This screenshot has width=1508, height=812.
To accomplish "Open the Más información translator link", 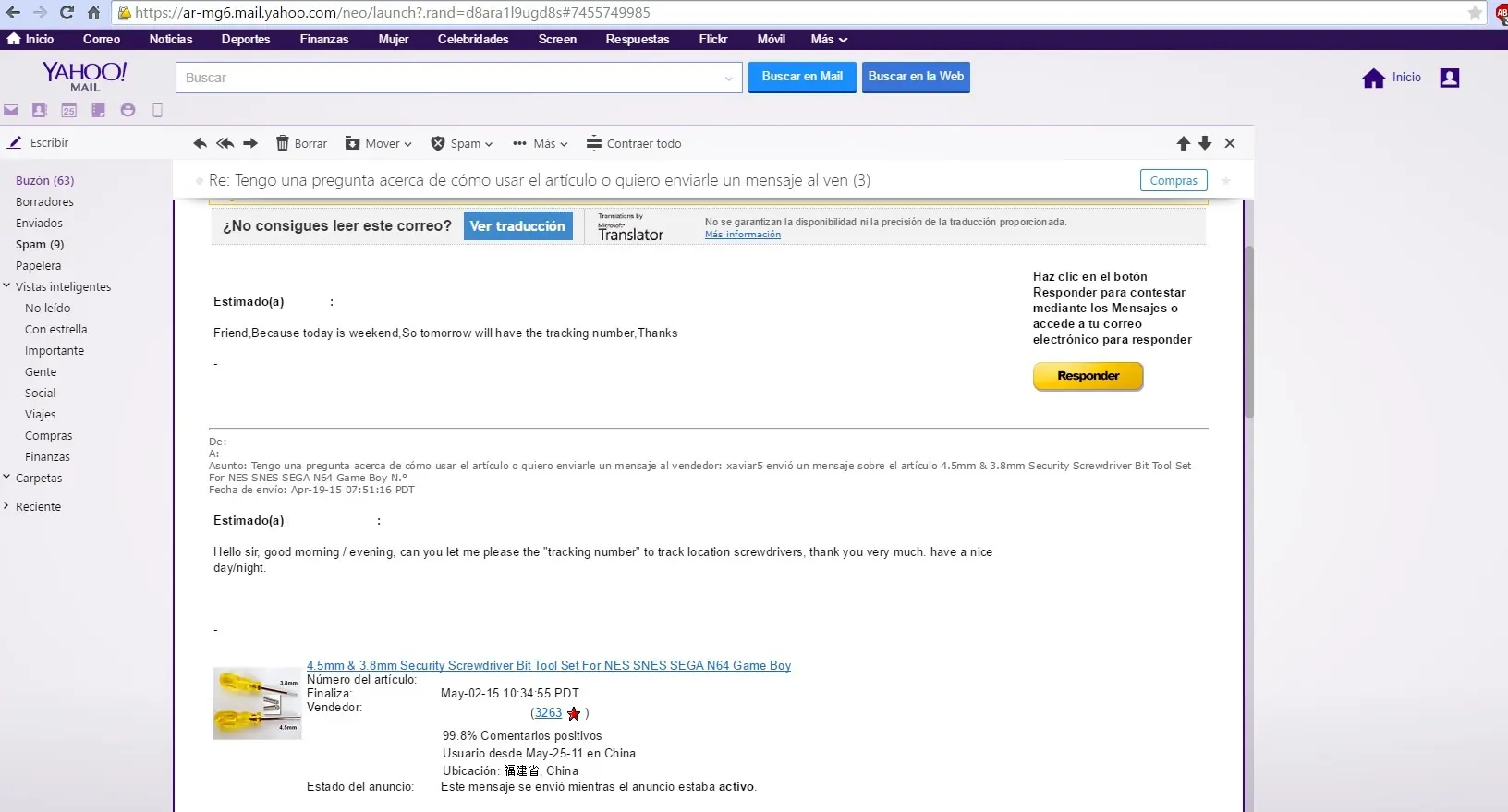I will (743, 235).
